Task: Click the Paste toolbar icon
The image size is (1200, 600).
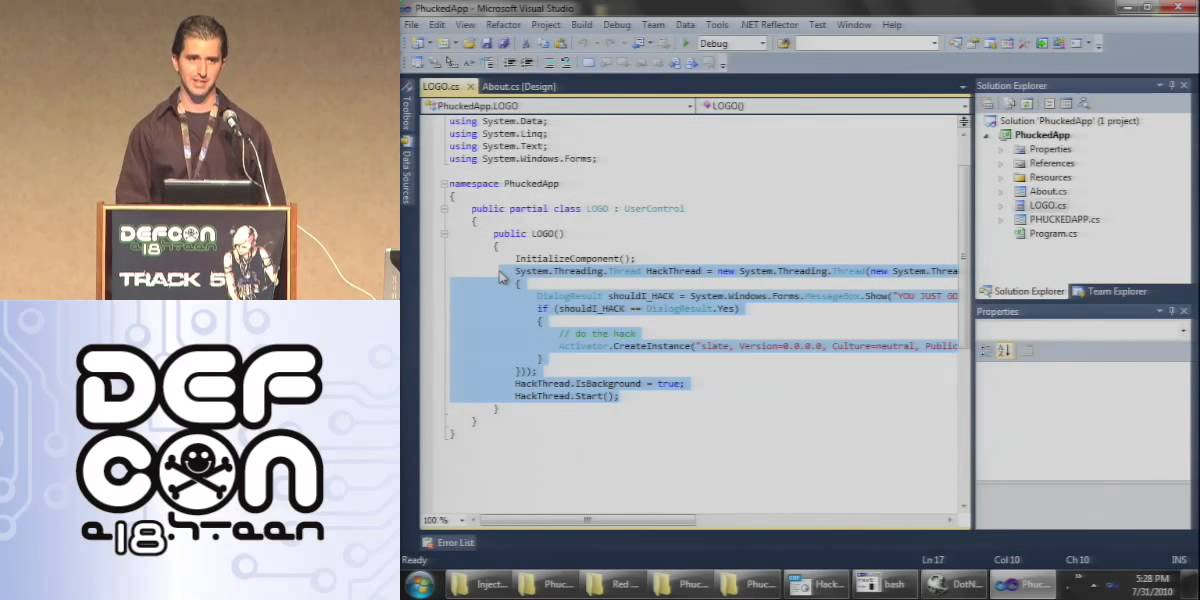Action: (560, 43)
